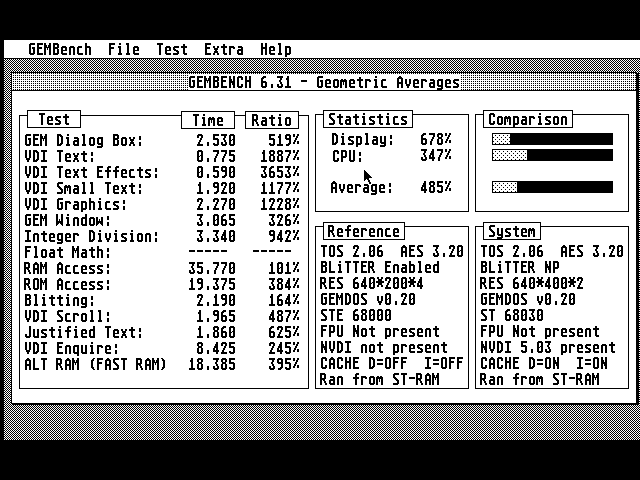The height and width of the screenshot is (480, 640).
Task: Select the GEM Dialog Box test row
Action: [162, 140]
